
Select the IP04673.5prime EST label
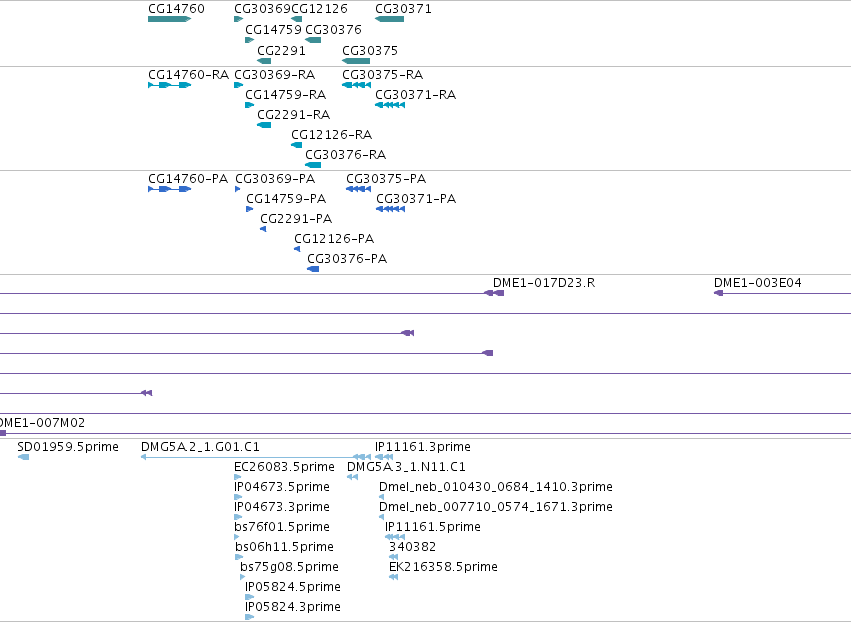click(282, 487)
